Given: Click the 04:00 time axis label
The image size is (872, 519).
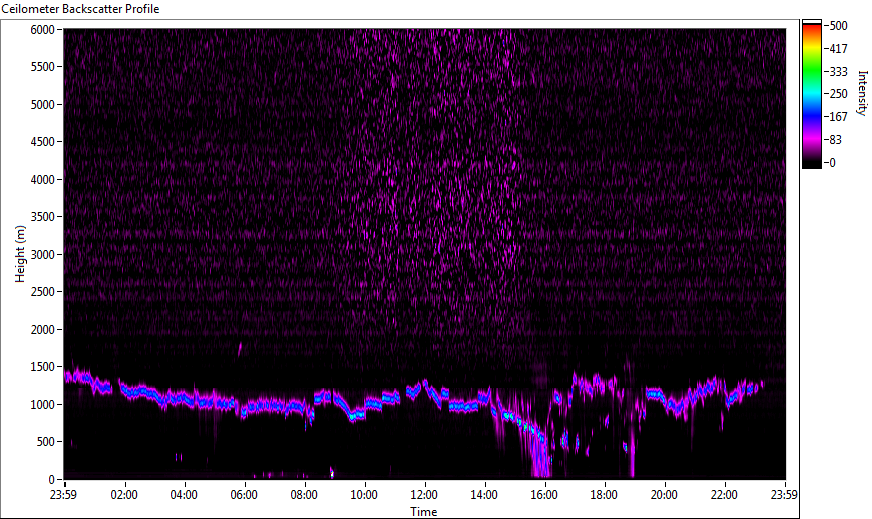Looking at the screenshot, I should point(184,495).
